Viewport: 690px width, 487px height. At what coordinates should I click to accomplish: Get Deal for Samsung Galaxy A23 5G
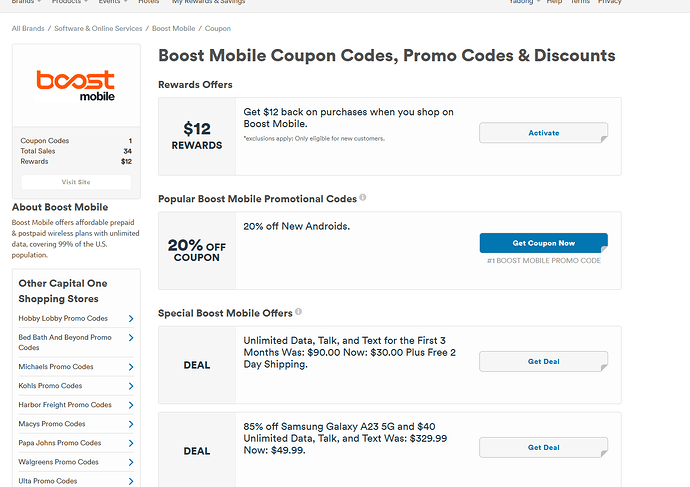point(543,447)
